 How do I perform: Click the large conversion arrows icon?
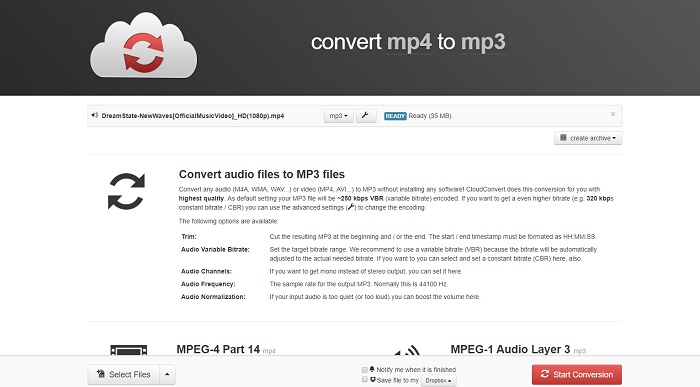pos(126,191)
